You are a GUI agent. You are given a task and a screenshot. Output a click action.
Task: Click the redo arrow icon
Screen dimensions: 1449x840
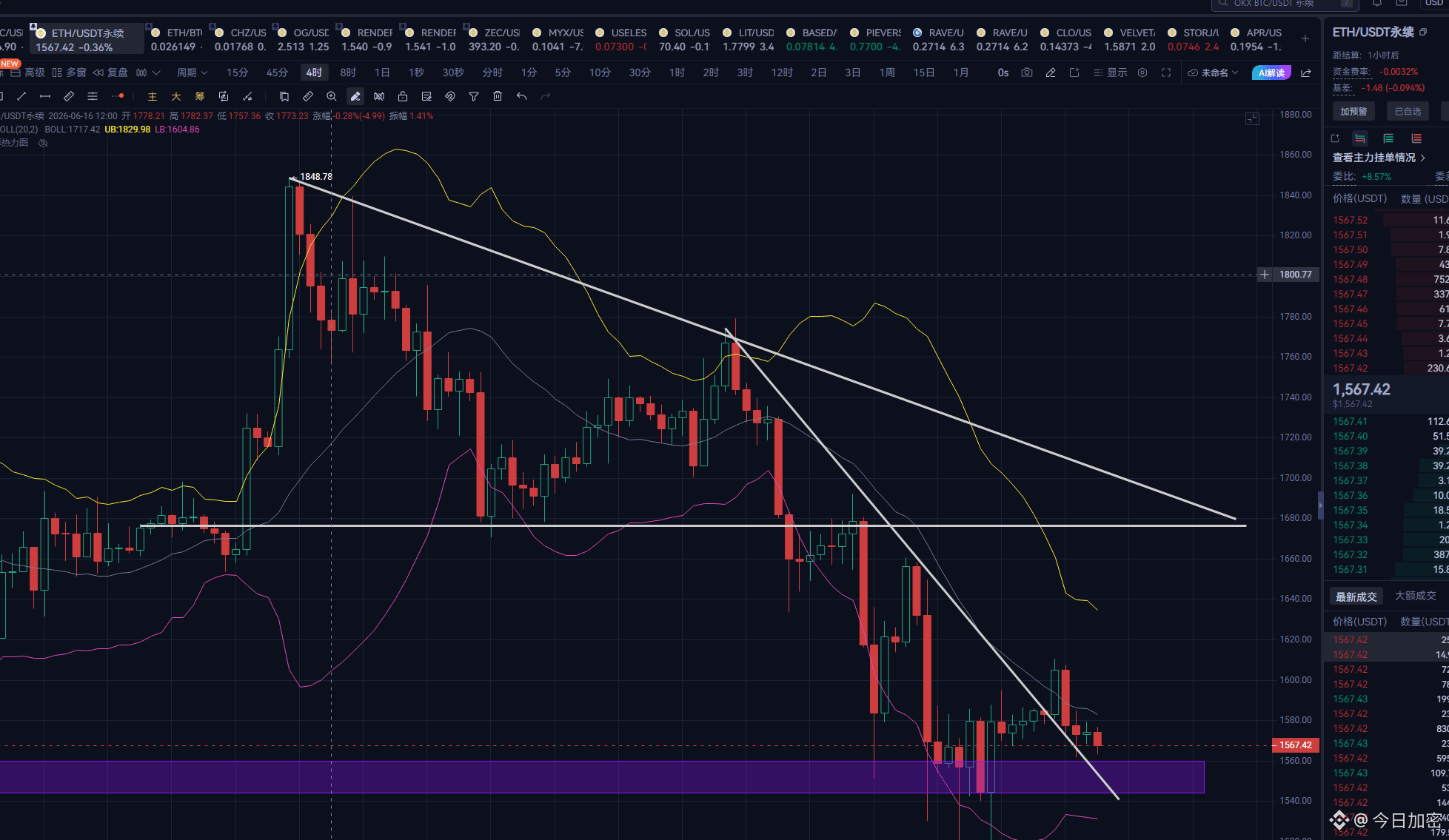tap(546, 96)
